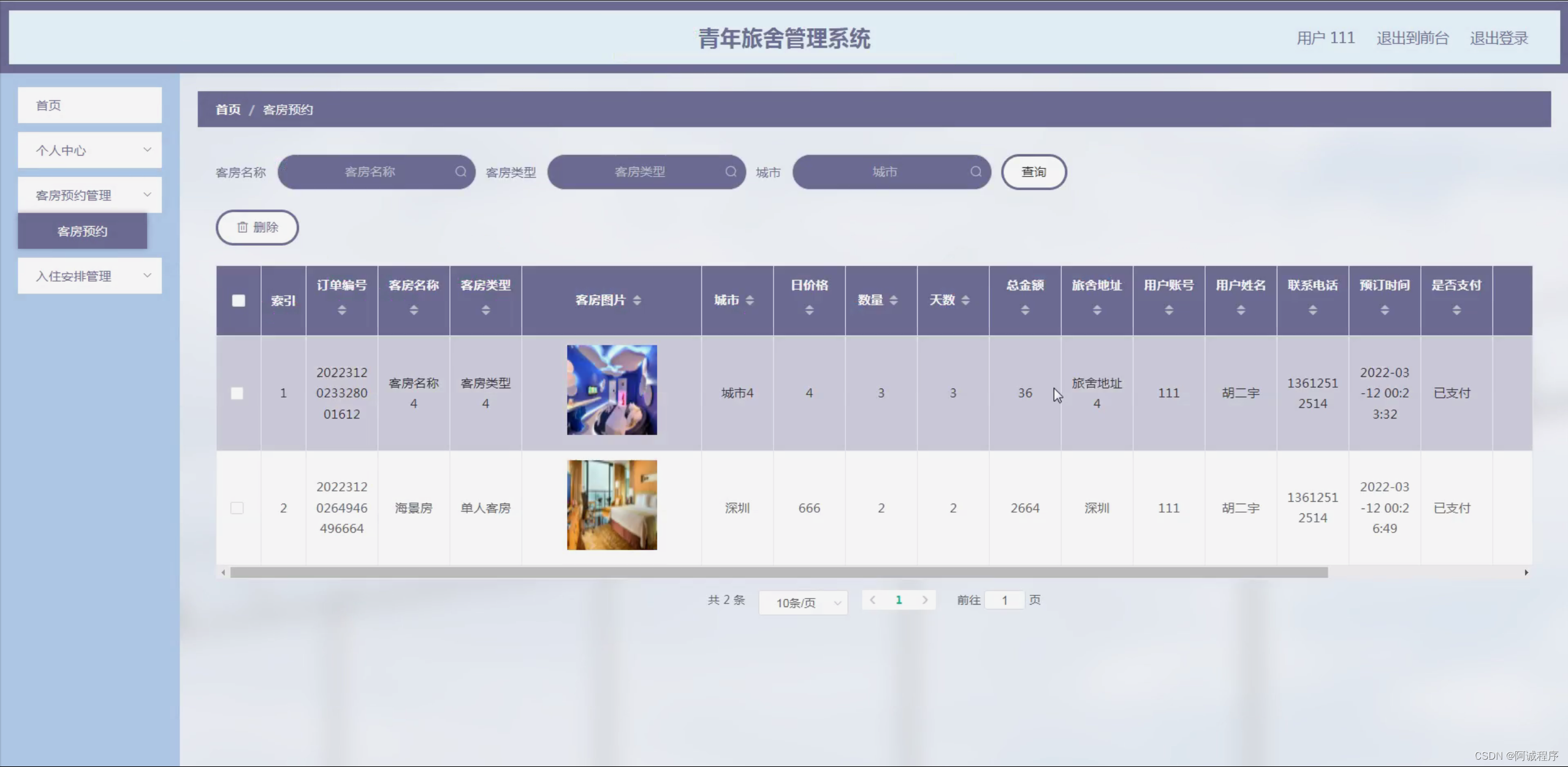
Task: Click search icon in 城市 field
Action: pyautogui.click(x=976, y=172)
